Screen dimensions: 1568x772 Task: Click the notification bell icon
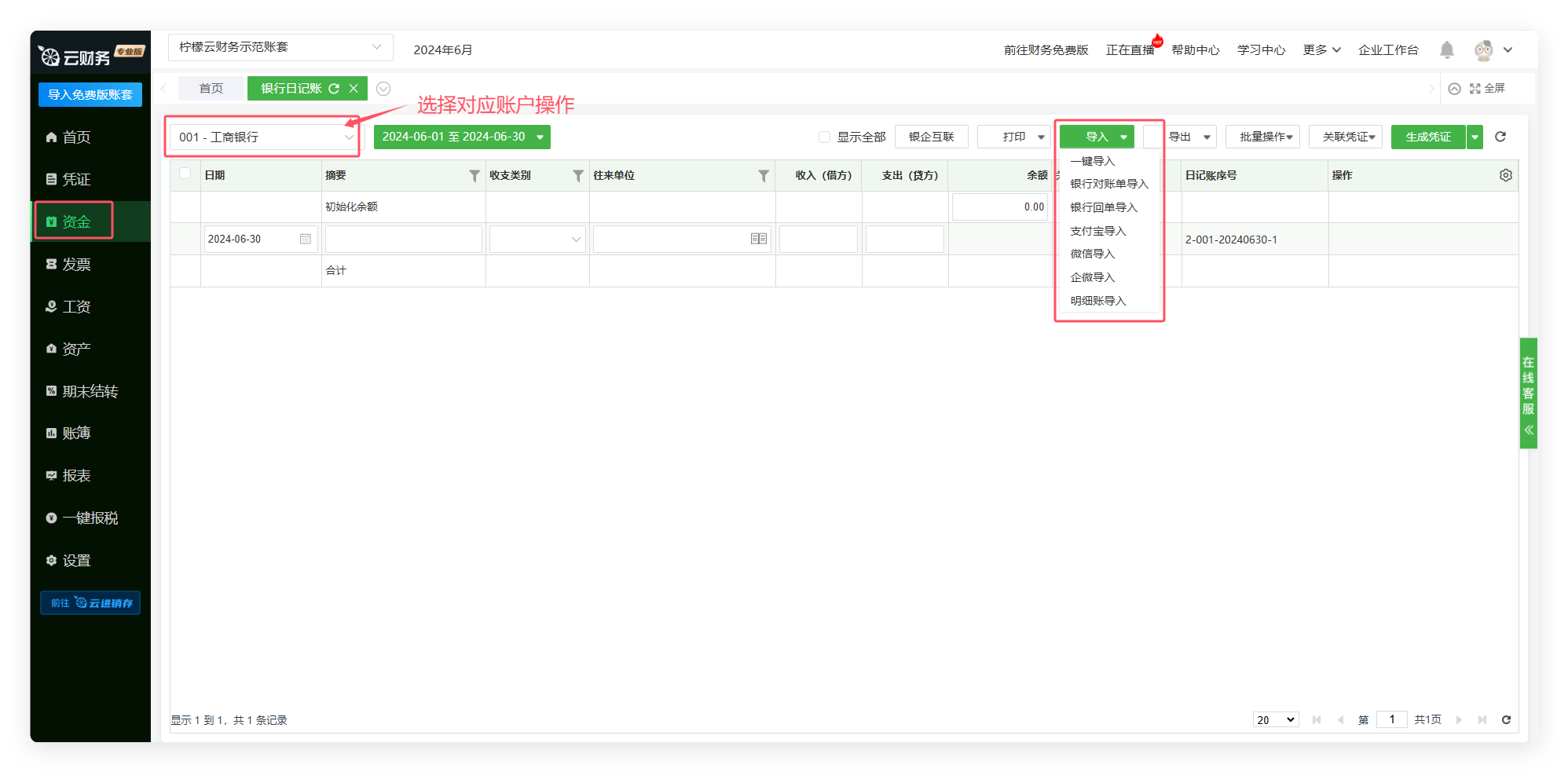(1446, 50)
